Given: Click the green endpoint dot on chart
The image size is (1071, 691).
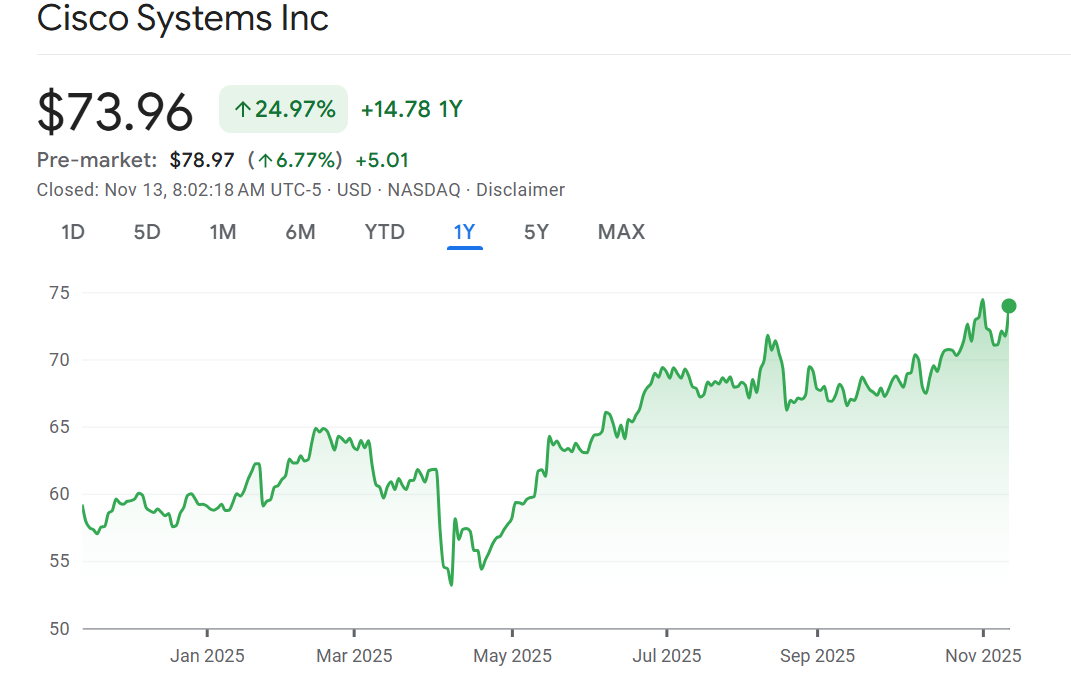Looking at the screenshot, I should (x=1009, y=306).
